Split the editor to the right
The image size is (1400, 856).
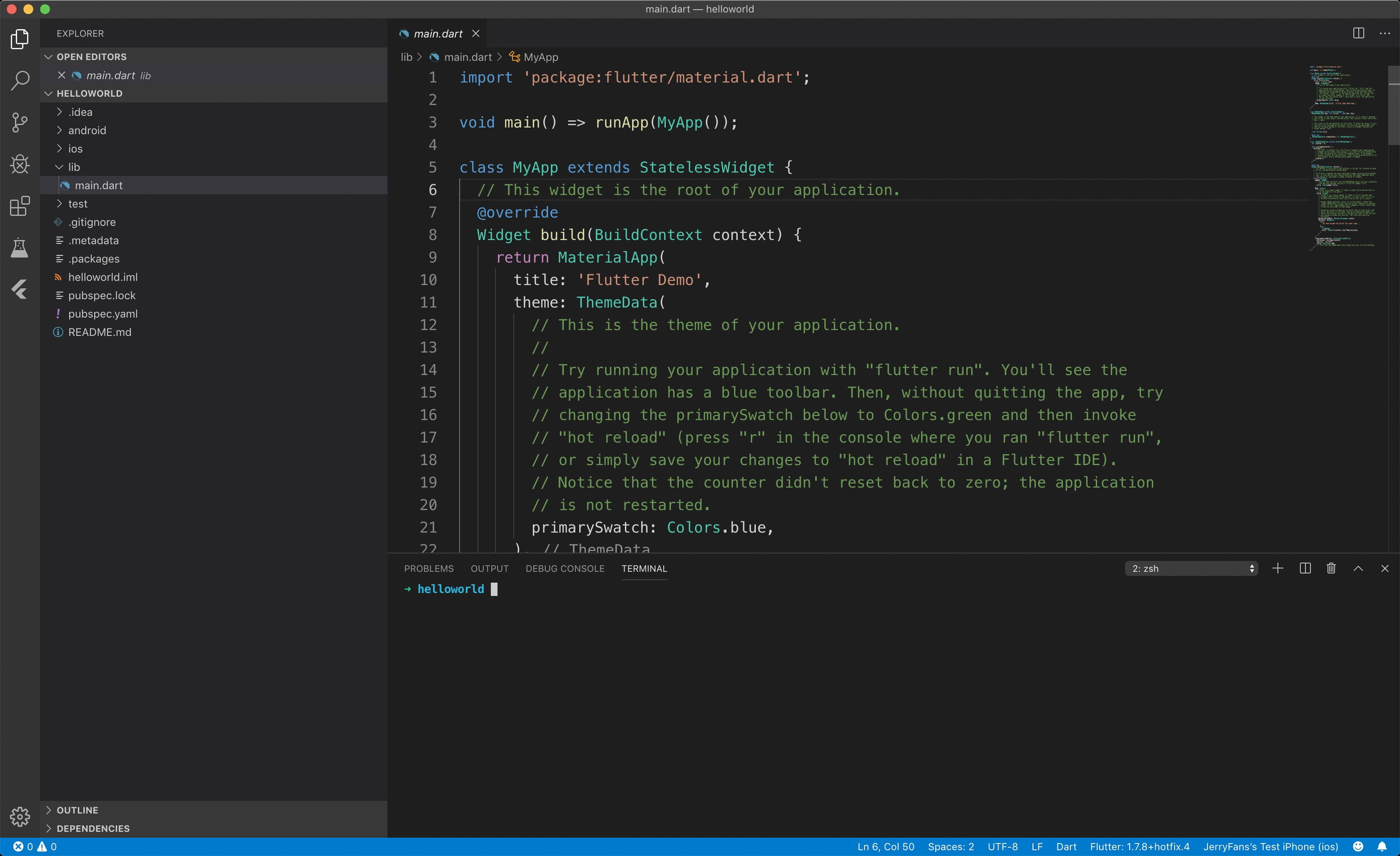(1358, 33)
